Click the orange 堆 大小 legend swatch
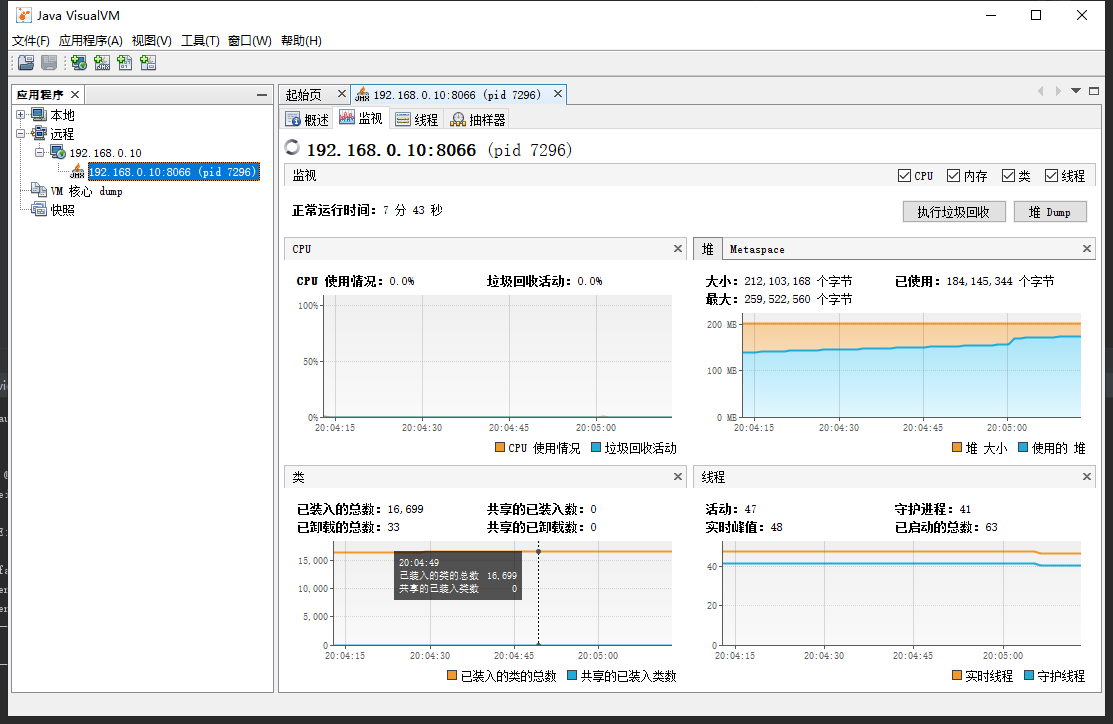 957,447
